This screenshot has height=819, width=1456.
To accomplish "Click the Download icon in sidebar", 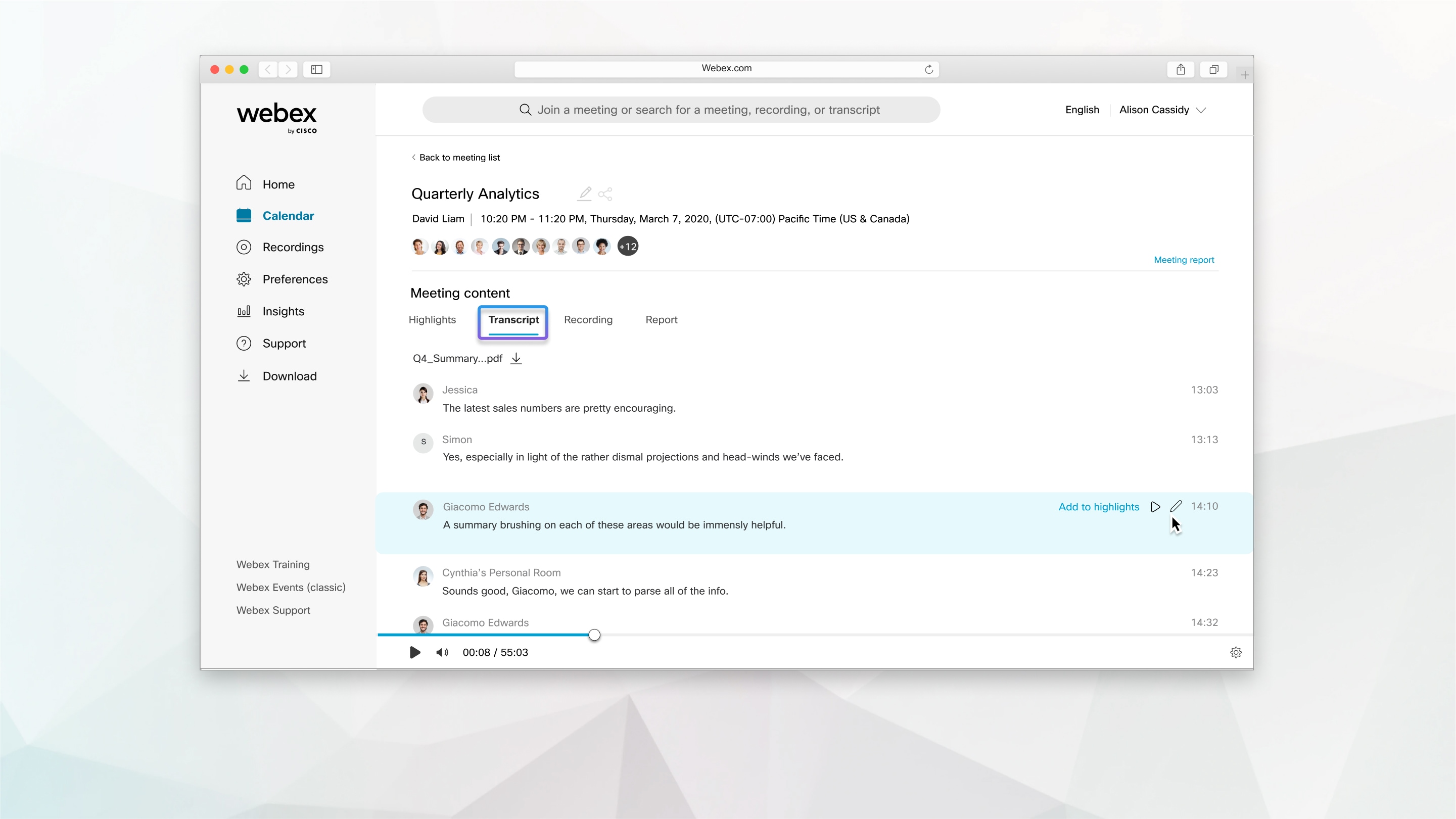I will (x=243, y=375).
